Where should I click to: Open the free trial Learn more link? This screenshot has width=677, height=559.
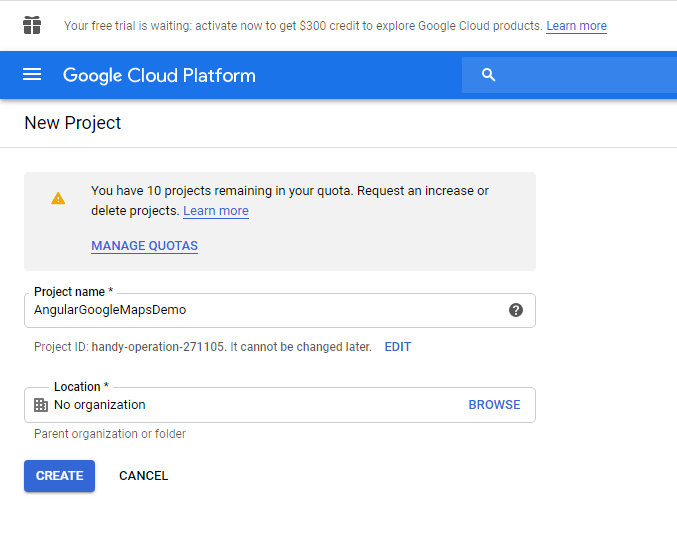pyautogui.click(x=576, y=26)
